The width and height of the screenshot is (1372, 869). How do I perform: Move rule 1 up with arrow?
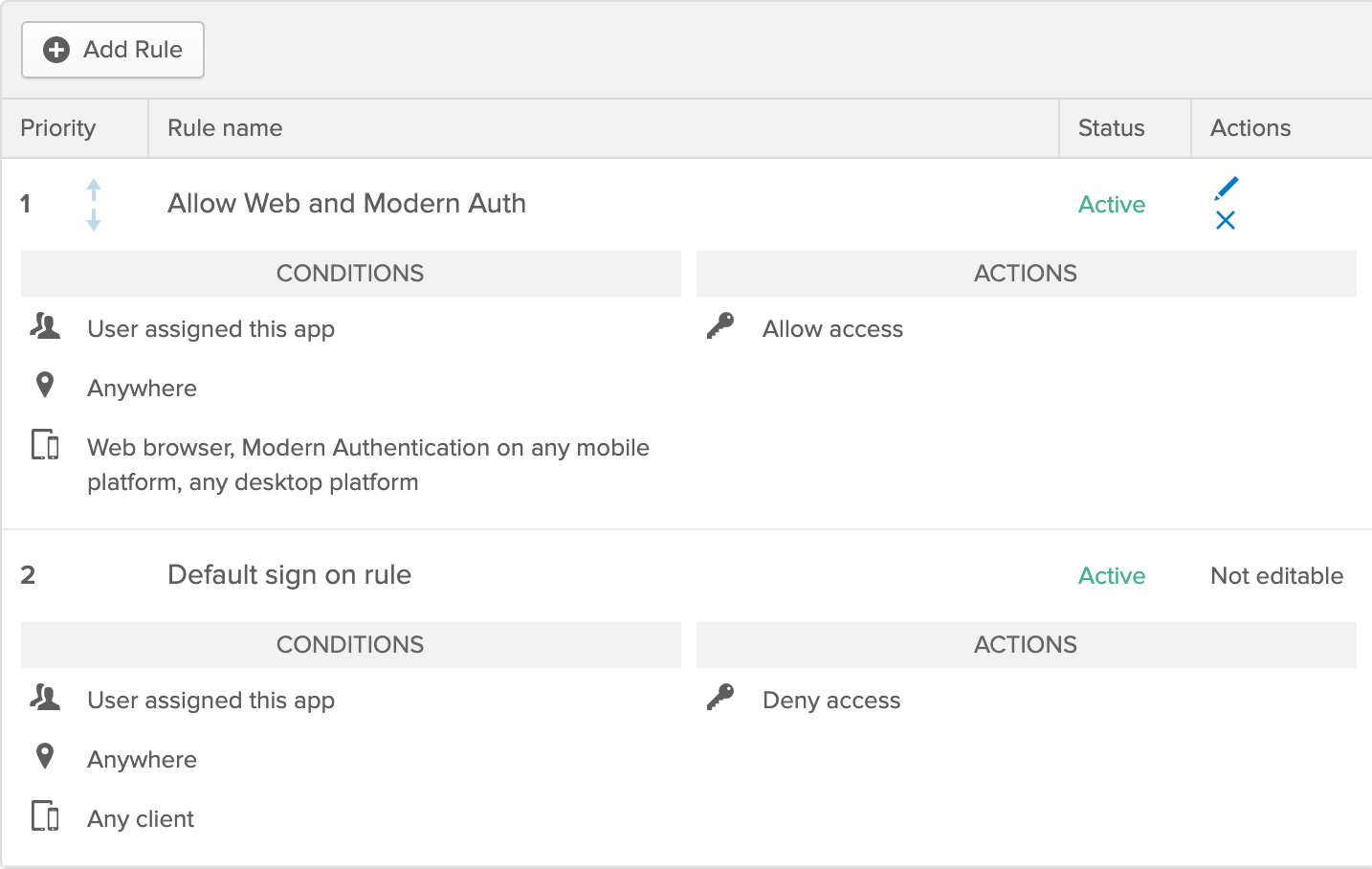click(94, 189)
